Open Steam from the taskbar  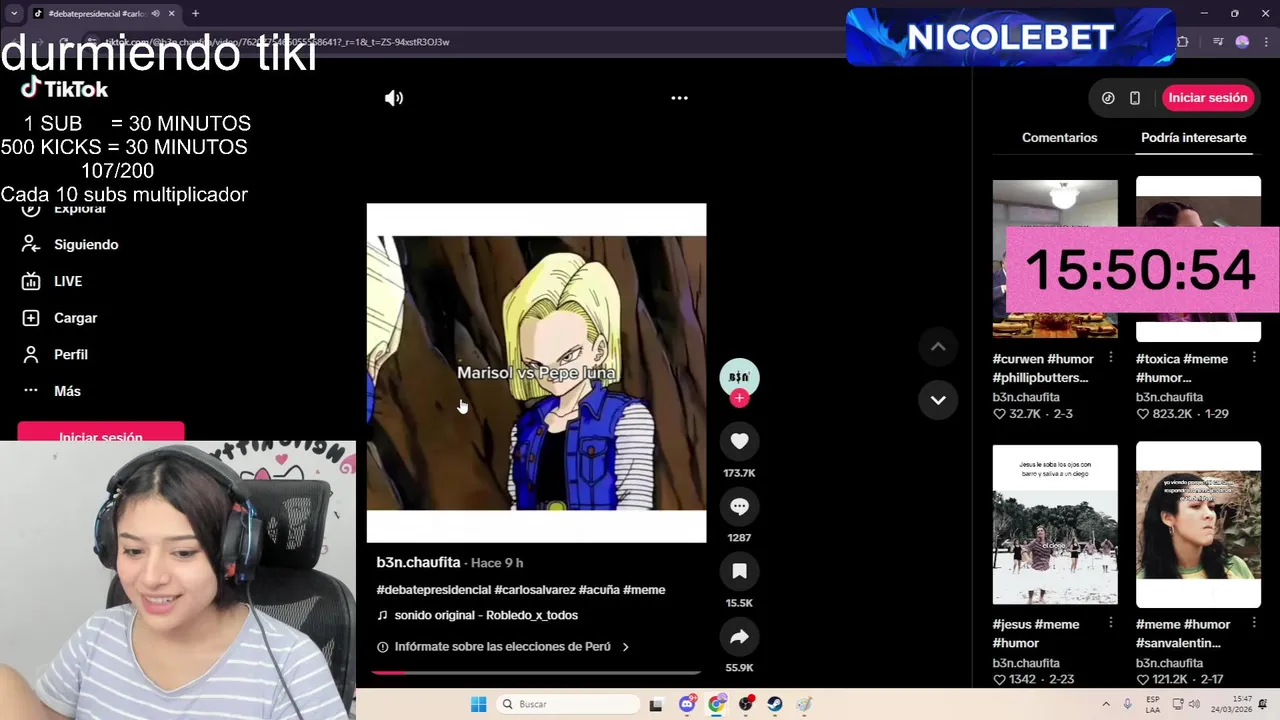775,704
